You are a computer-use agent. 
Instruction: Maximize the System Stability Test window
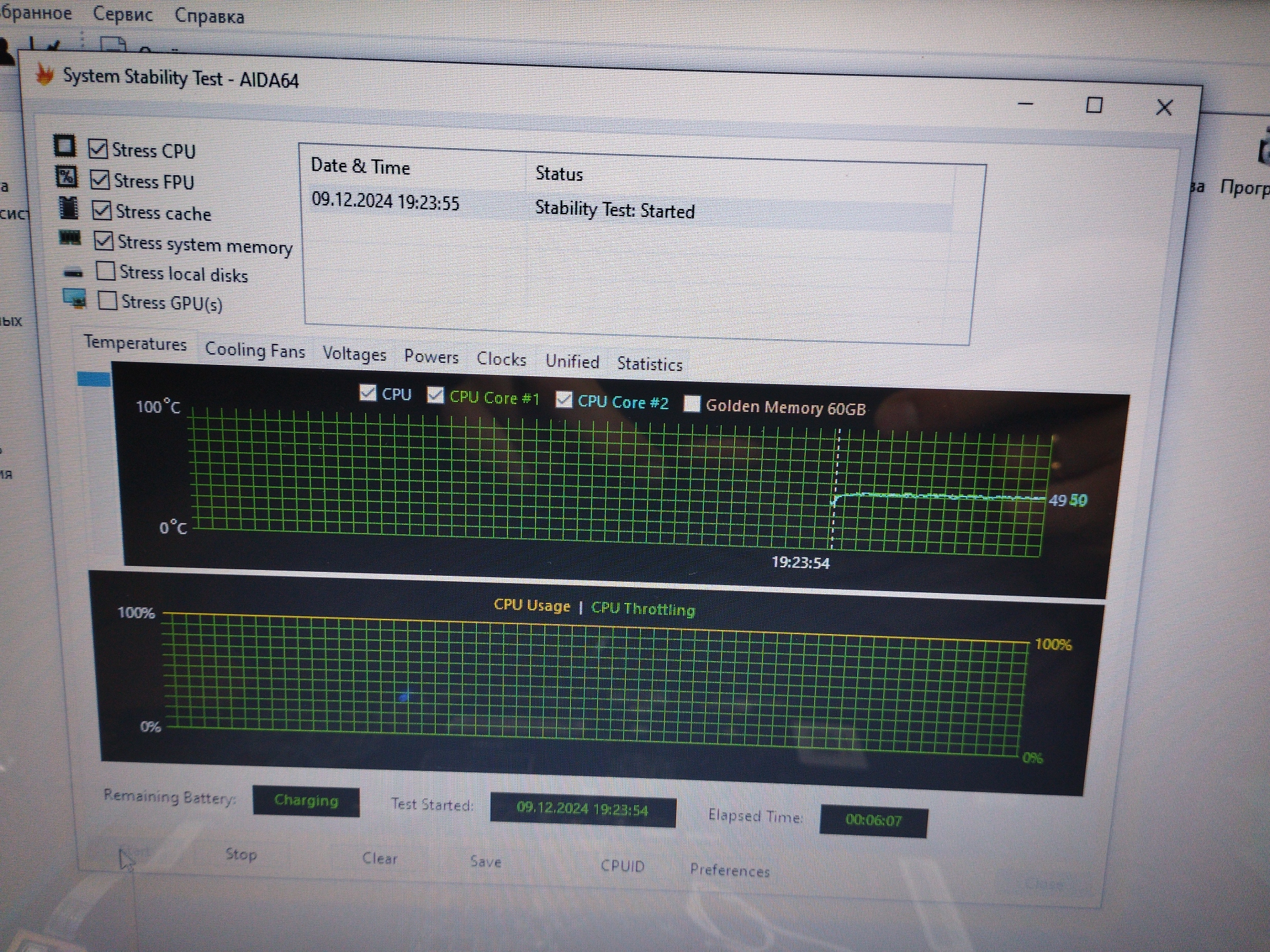pos(1094,105)
